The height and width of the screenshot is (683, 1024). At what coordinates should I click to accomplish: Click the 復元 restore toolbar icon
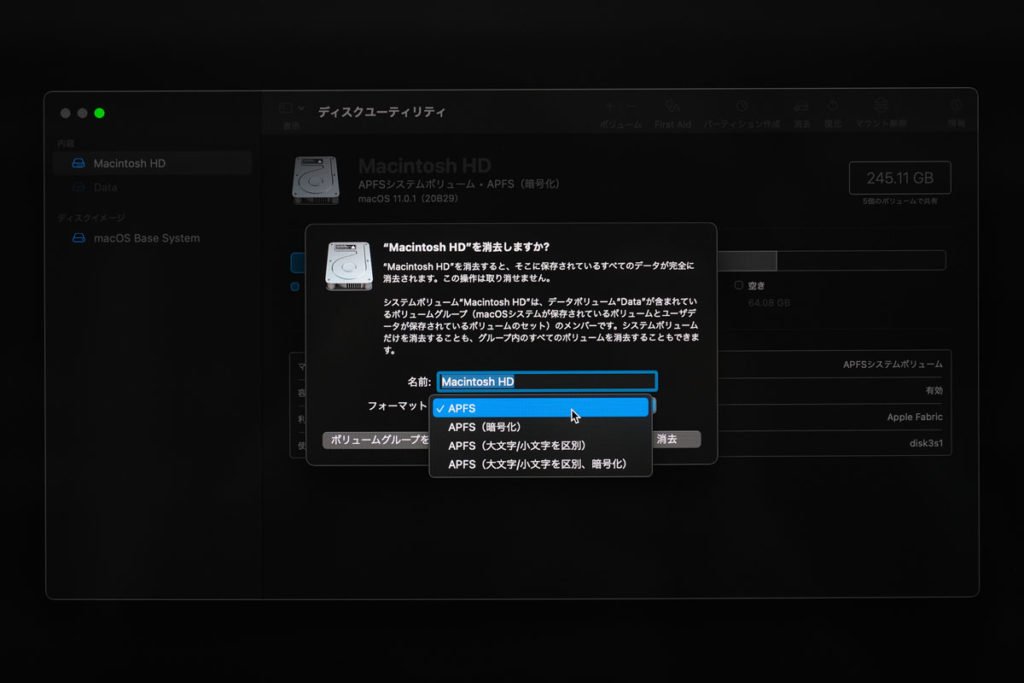[832, 106]
